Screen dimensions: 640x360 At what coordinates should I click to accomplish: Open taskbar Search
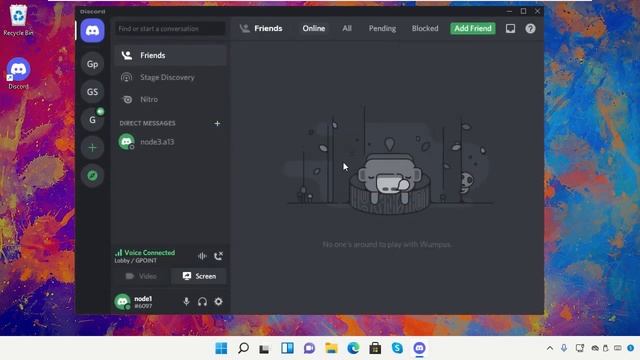(x=243, y=348)
